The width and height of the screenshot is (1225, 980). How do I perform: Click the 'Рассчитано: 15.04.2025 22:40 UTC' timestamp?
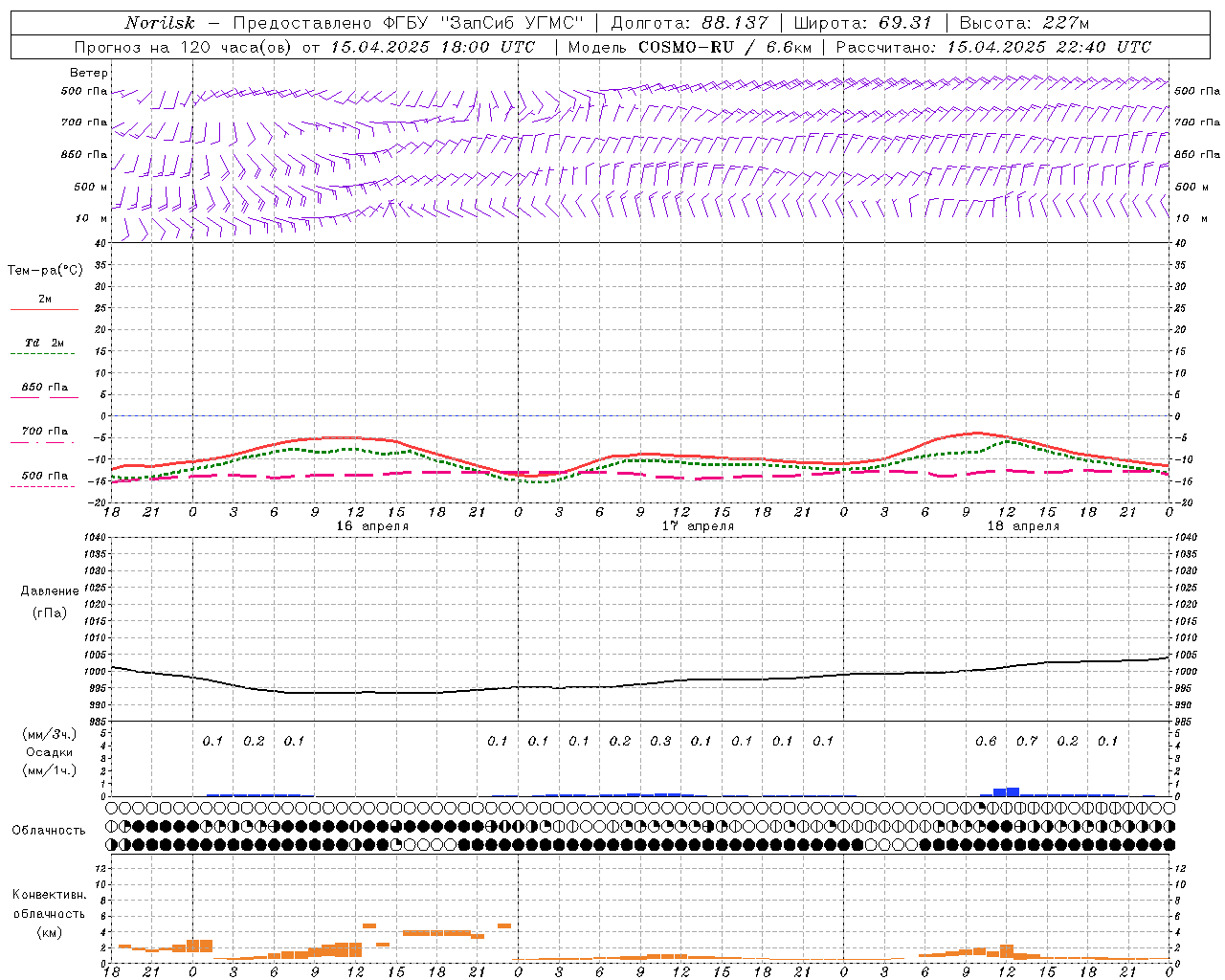[993, 47]
